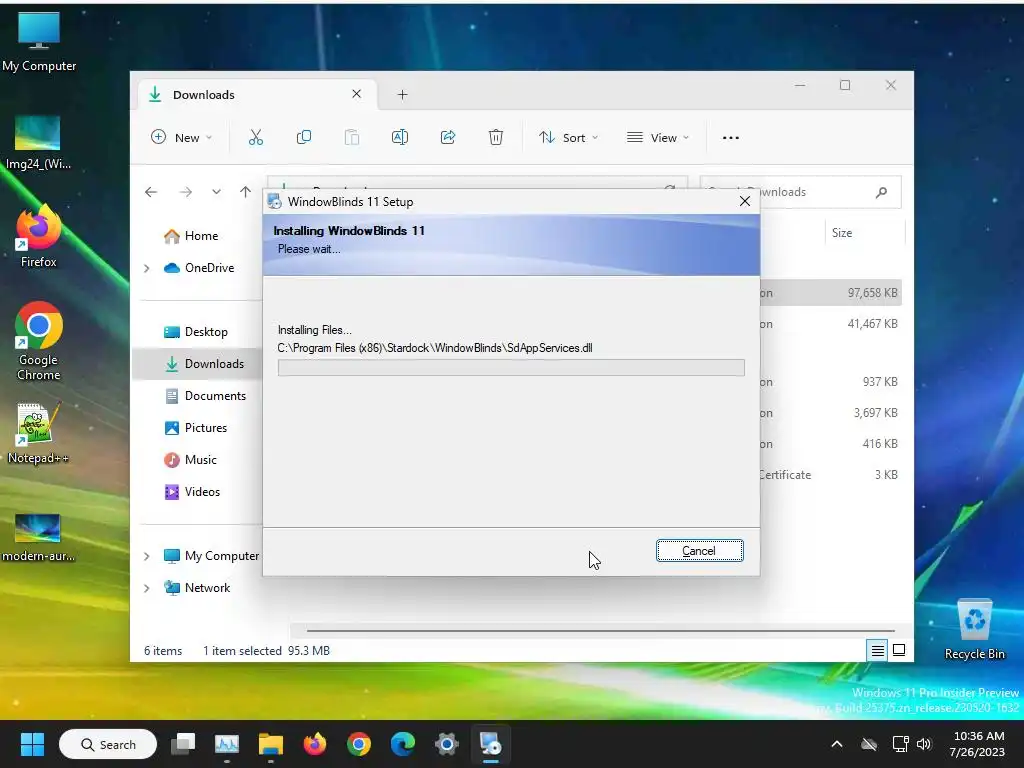Click the horizontal scrollbar in File Explorer
The width and height of the screenshot is (1024, 768).
coord(600,631)
